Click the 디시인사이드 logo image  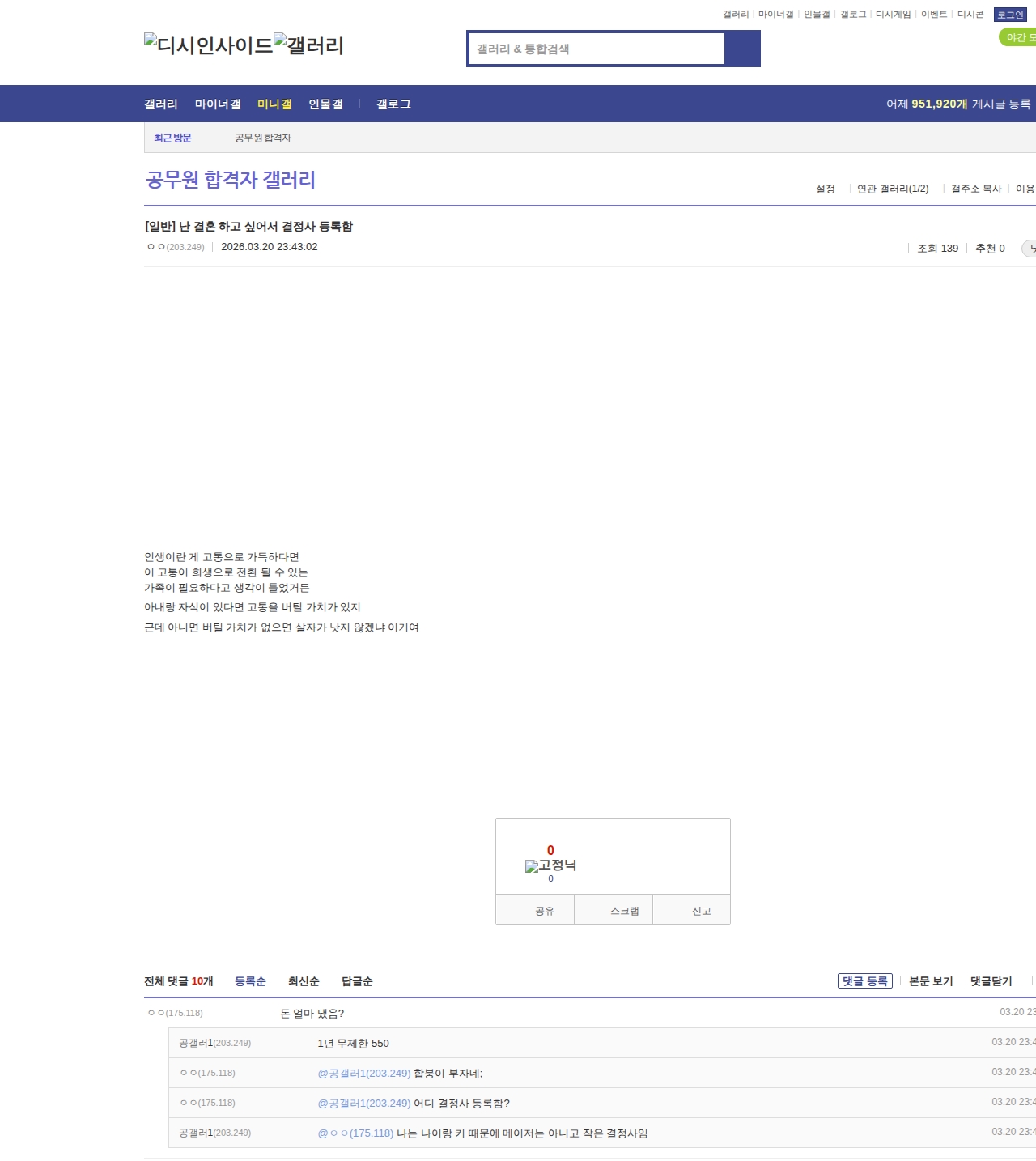pos(209,45)
